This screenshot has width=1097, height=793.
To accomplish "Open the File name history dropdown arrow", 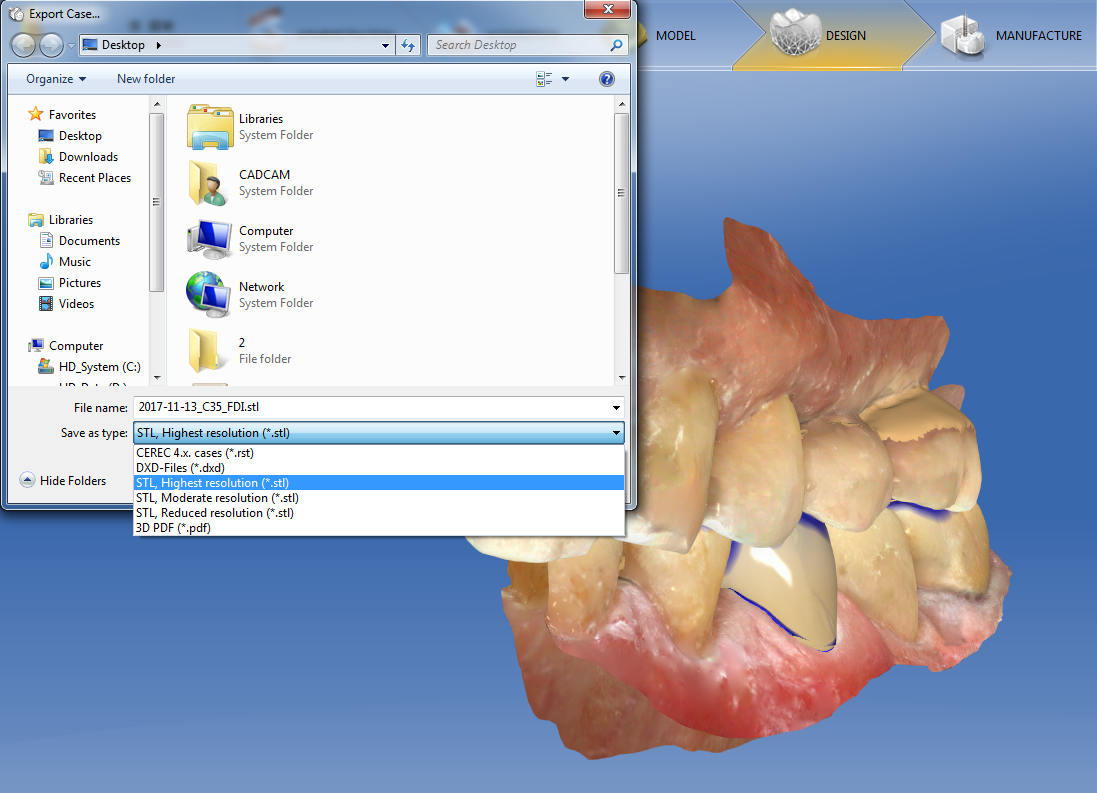I will 616,407.
